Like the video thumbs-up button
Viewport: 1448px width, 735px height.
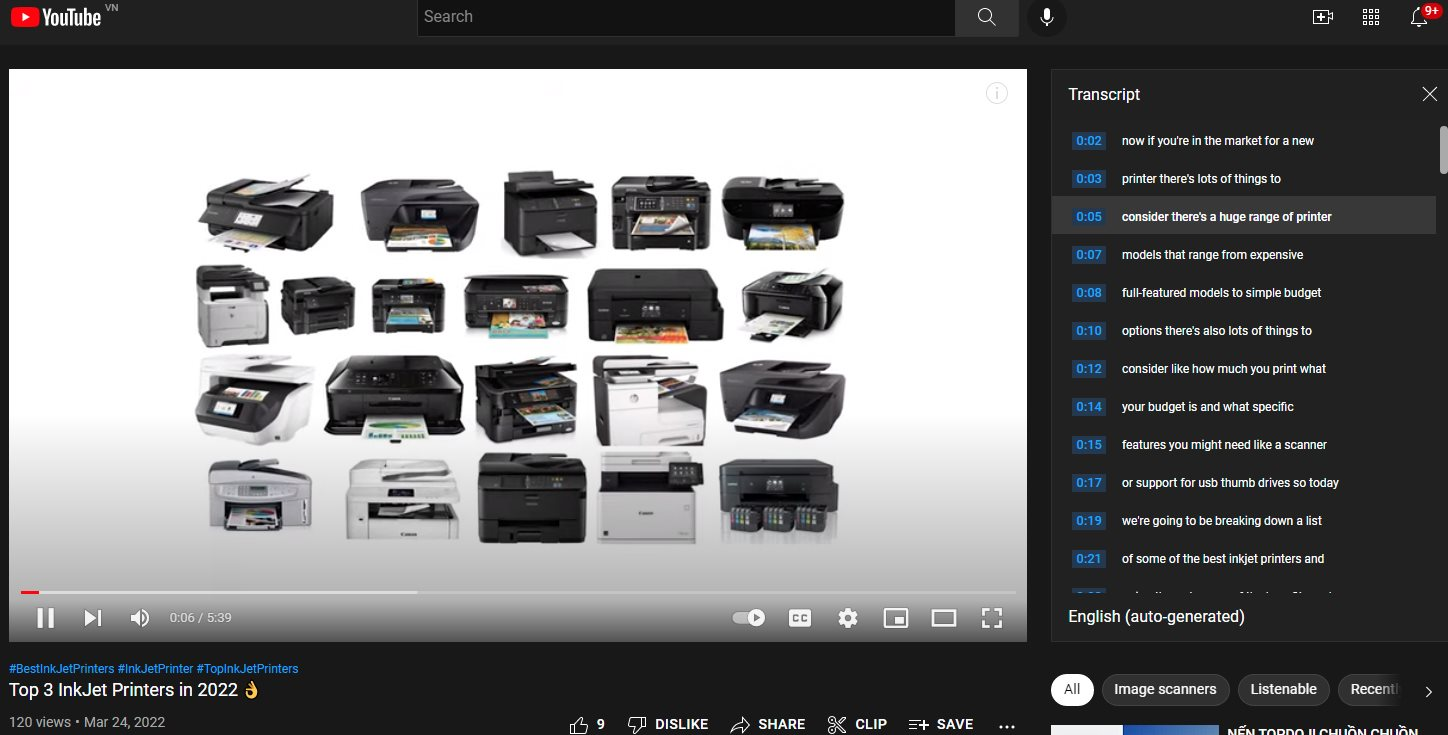[587, 724]
